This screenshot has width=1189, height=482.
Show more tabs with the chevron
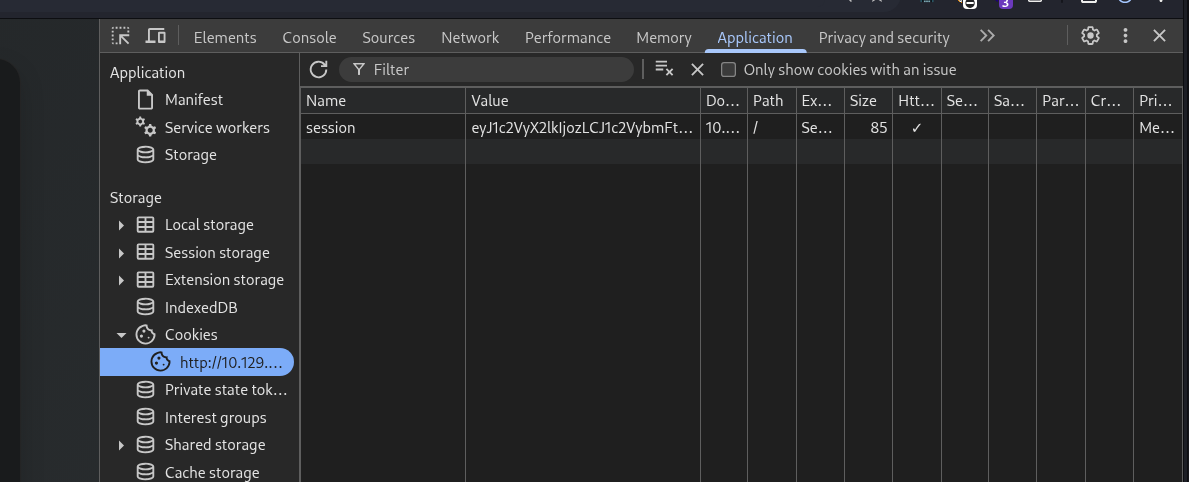point(987,36)
